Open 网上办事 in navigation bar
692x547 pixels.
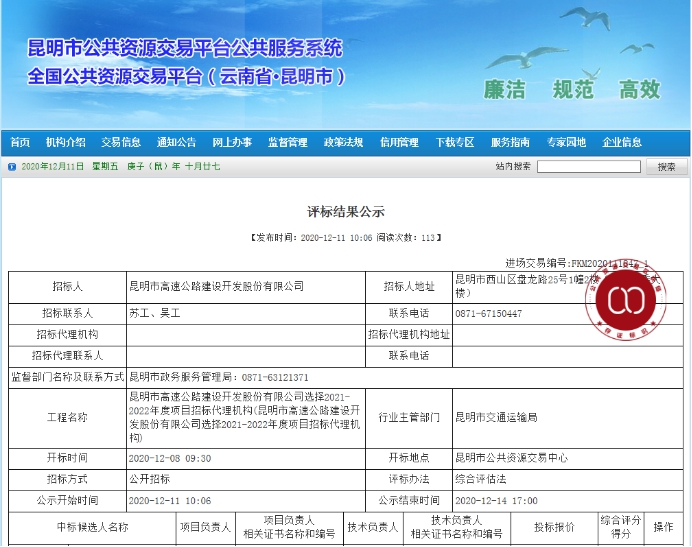point(232,142)
